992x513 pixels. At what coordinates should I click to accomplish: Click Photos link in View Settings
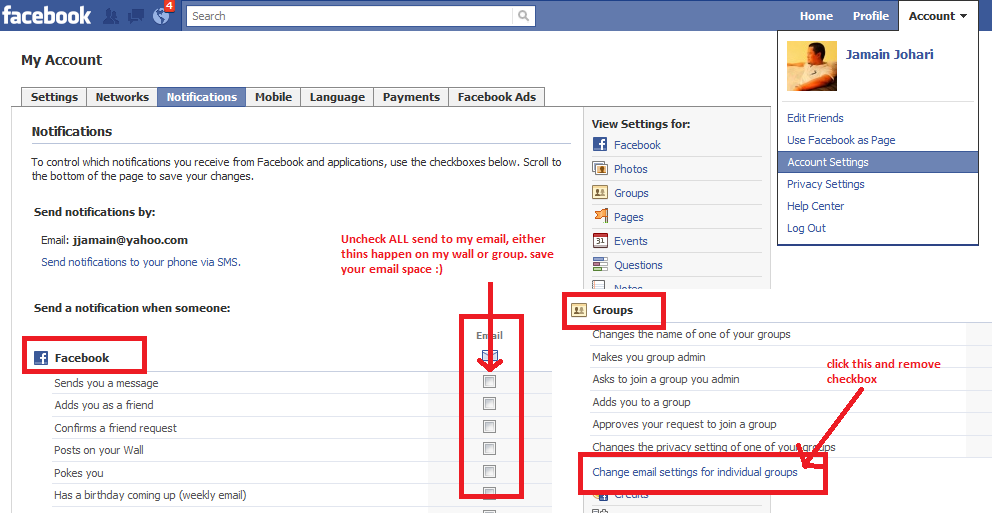pos(631,169)
